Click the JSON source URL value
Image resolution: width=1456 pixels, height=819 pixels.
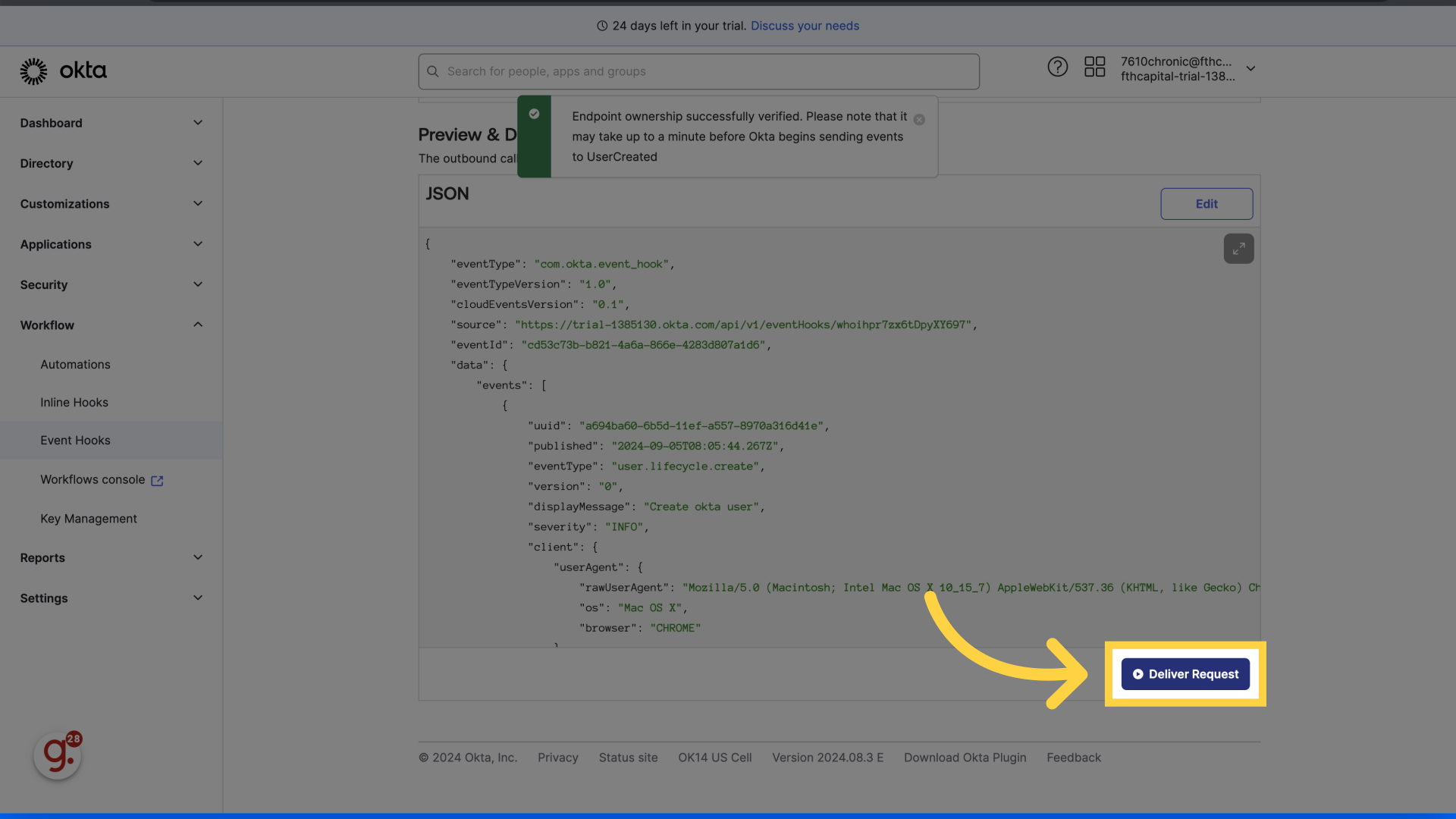[743, 325]
